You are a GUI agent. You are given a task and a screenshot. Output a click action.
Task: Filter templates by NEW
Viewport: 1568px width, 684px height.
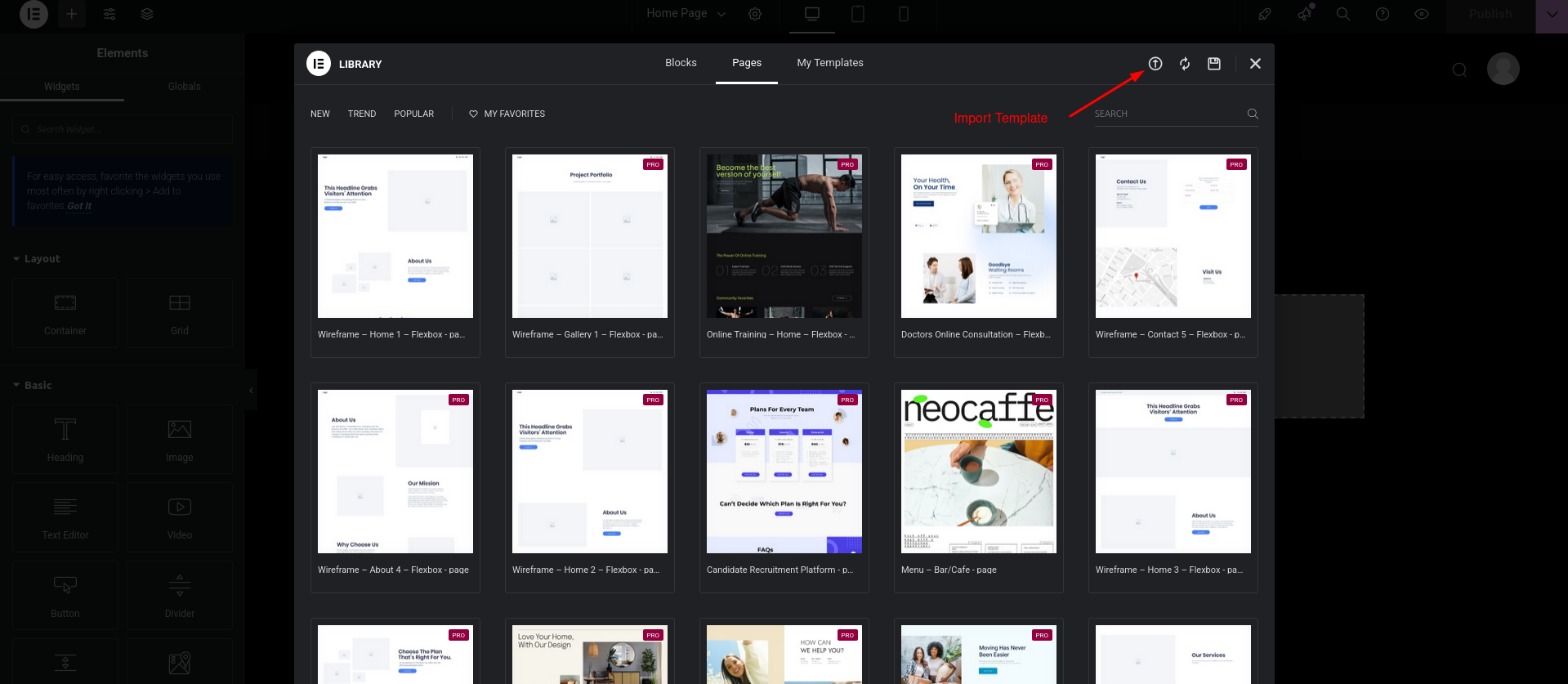pos(320,114)
